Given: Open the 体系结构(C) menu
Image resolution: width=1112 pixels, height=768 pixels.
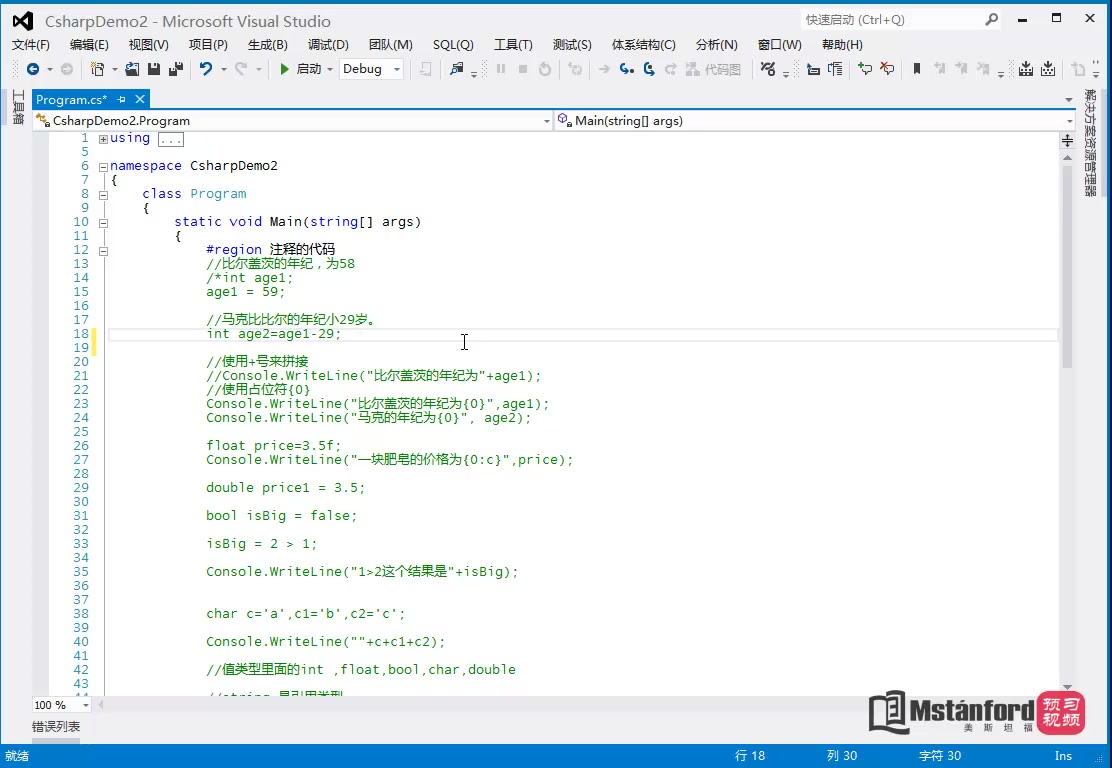Looking at the screenshot, I should [x=644, y=45].
